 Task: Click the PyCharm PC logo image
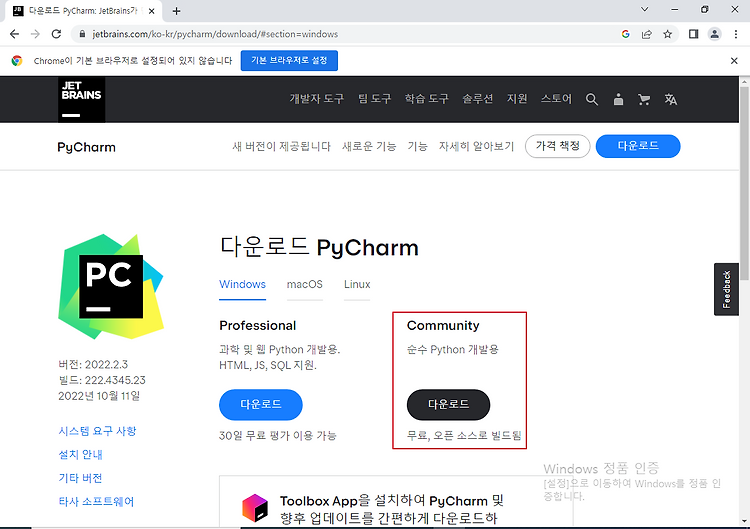(x=111, y=287)
